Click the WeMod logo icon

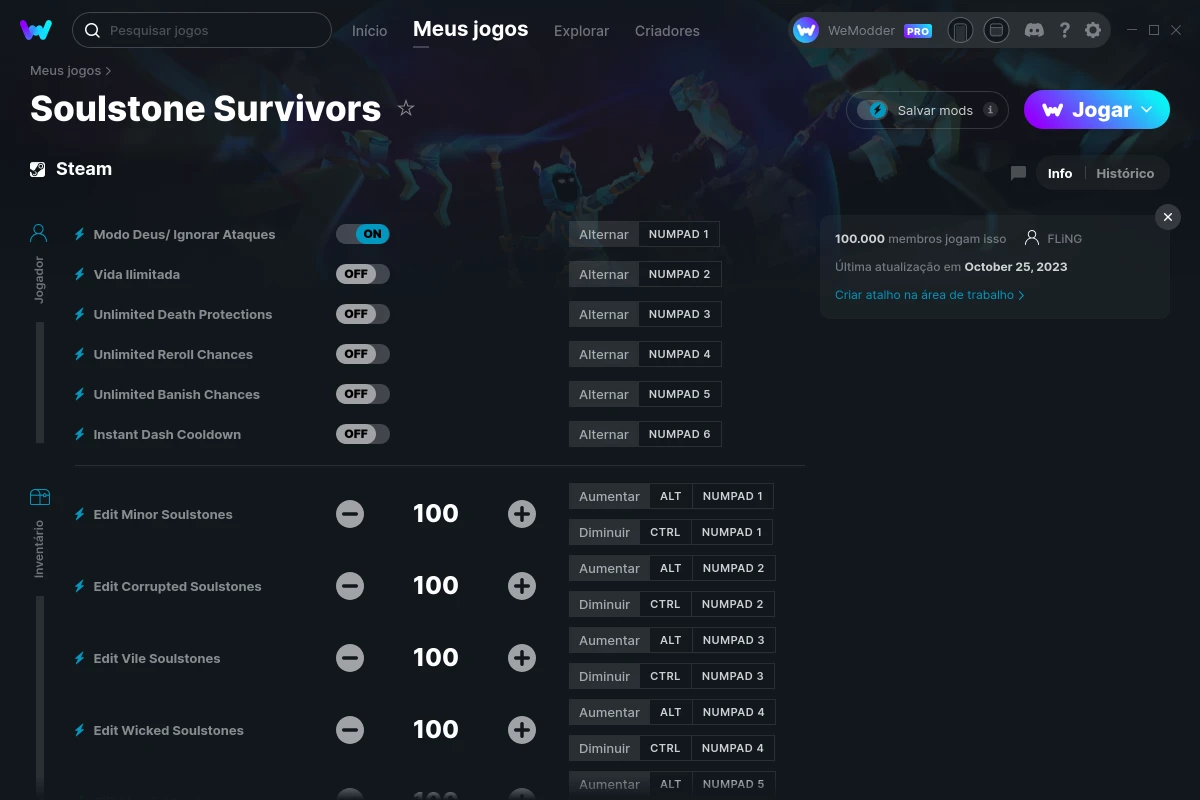36,30
